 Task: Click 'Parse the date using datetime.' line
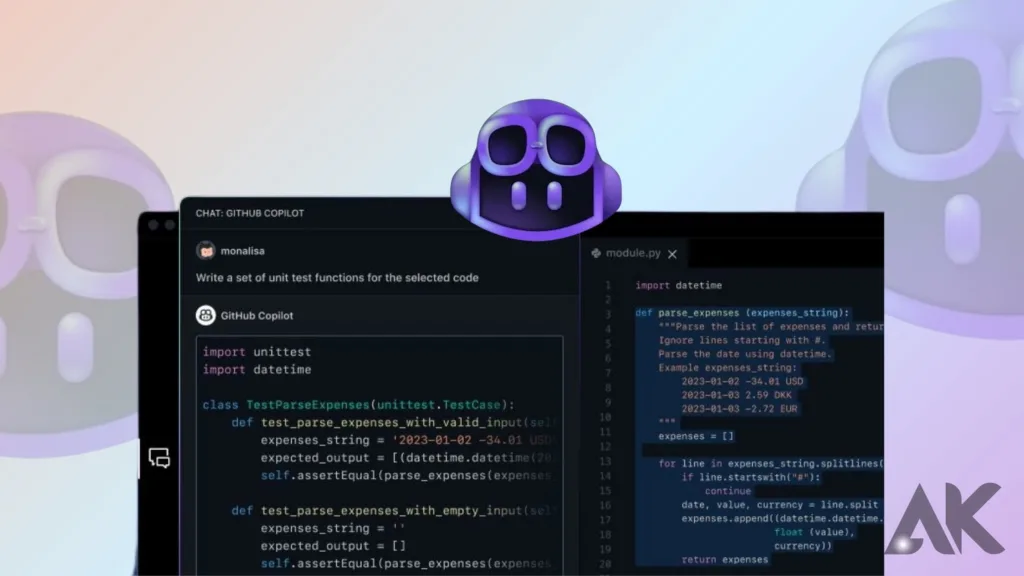click(745, 354)
